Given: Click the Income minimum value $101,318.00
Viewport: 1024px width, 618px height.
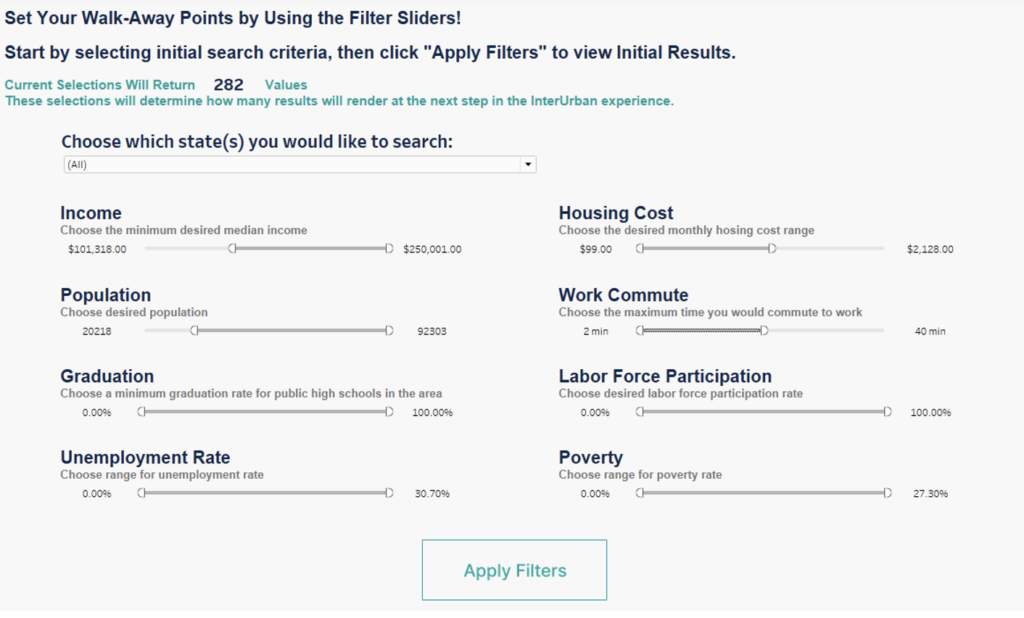Looking at the screenshot, I should click(97, 250).
